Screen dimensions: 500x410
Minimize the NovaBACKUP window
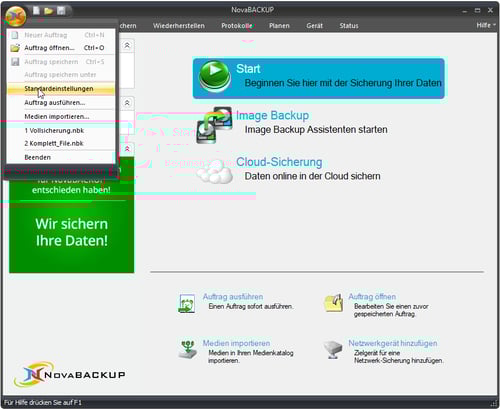pyautogui.click(x=464, y=11)
